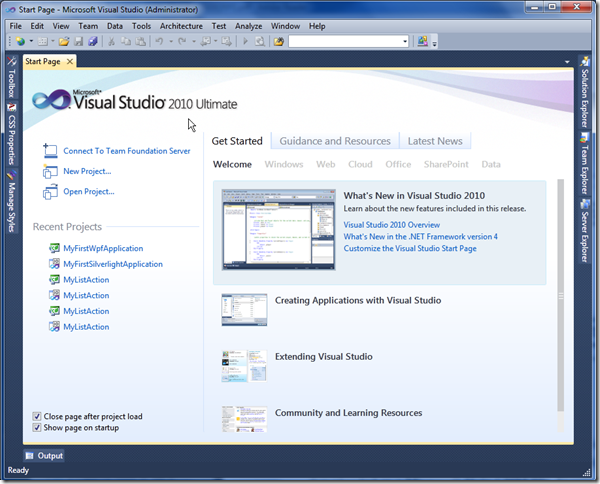The image size is (600, 484).
Task: Click the Navigate Forward toolbar icon
Action: coord(226,41)
